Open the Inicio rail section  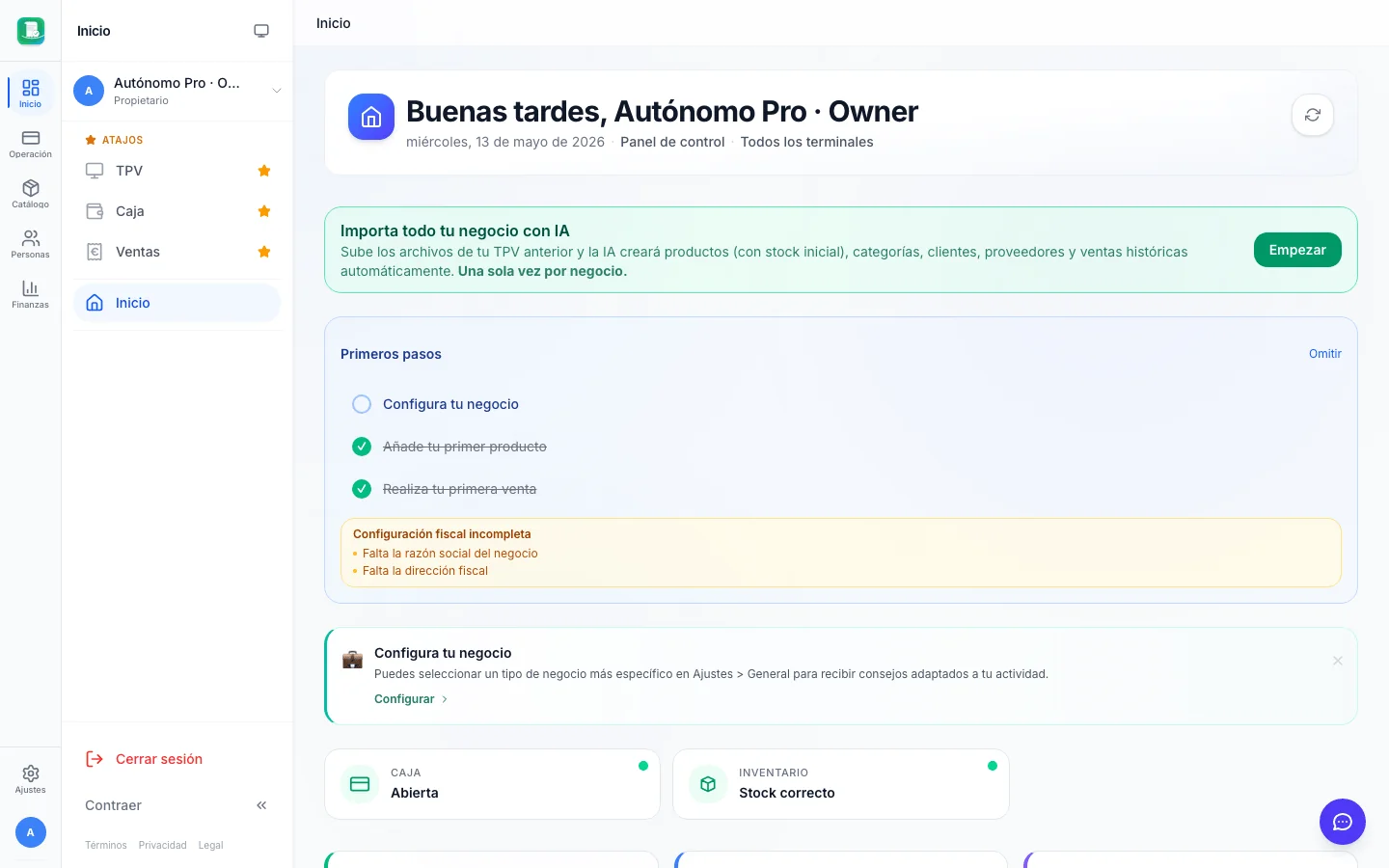tap(30, 94)
